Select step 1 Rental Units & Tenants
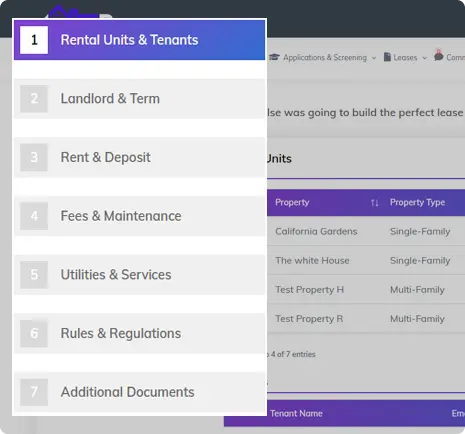The image size is (465, 434). (139, 40)
